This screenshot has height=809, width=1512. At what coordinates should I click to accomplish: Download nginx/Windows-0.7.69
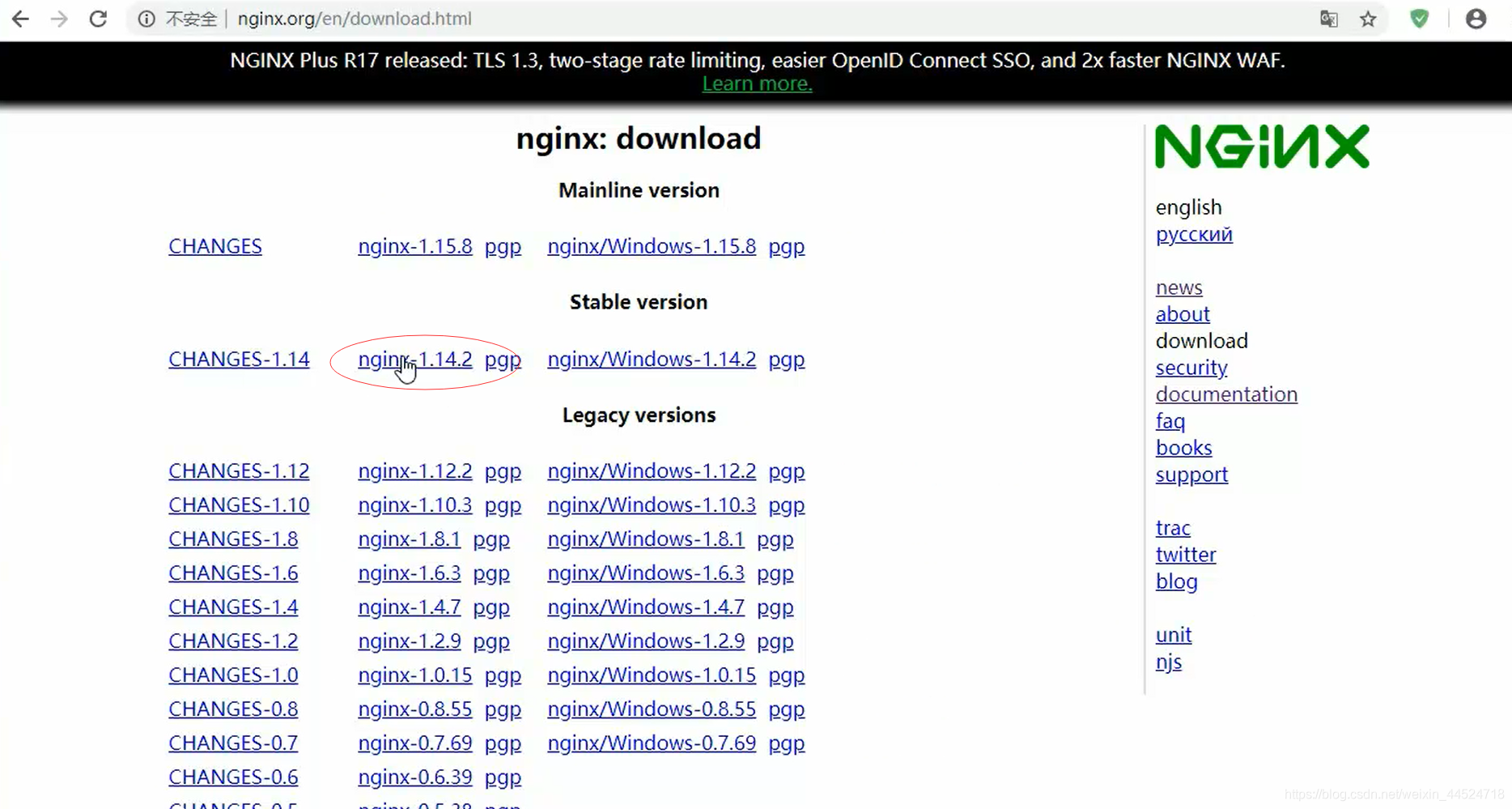pos(652,743)
